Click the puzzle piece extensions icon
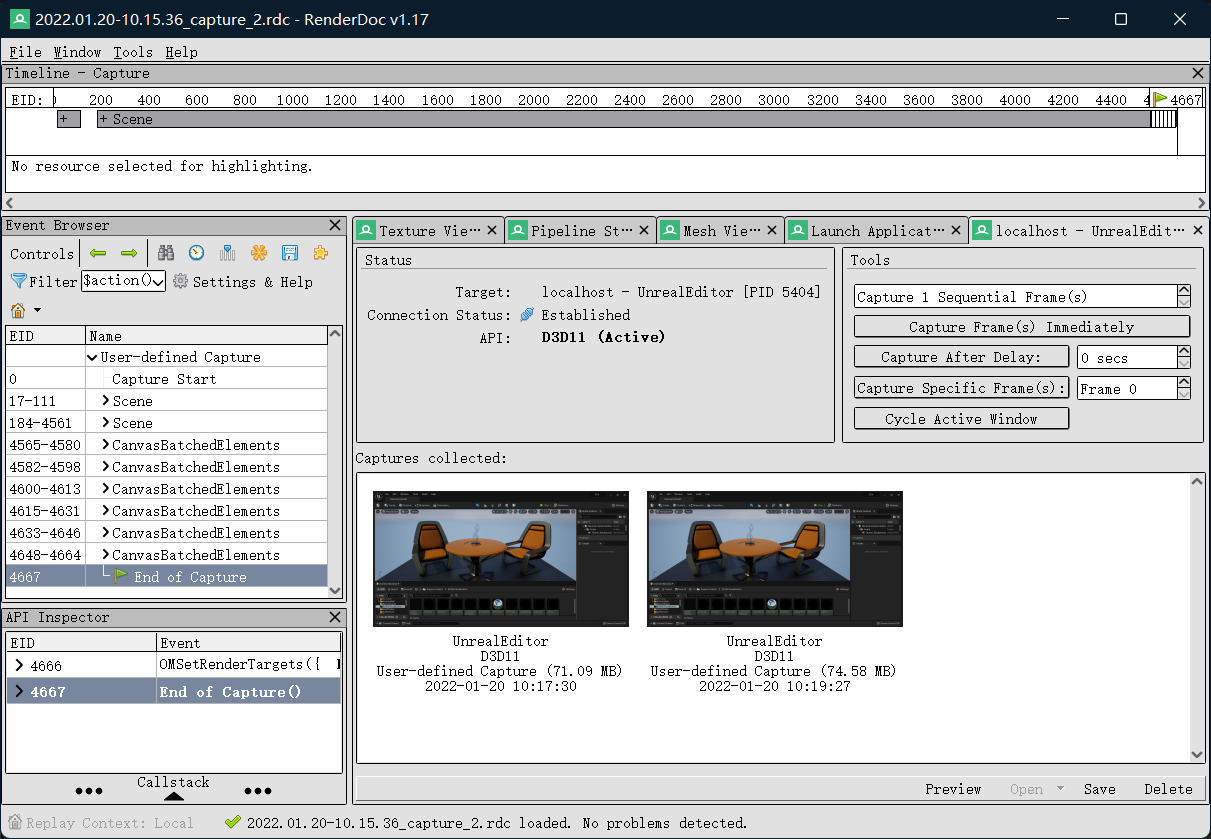The width and height of the screenshot is (1211, 839). (x=320, y=253)
